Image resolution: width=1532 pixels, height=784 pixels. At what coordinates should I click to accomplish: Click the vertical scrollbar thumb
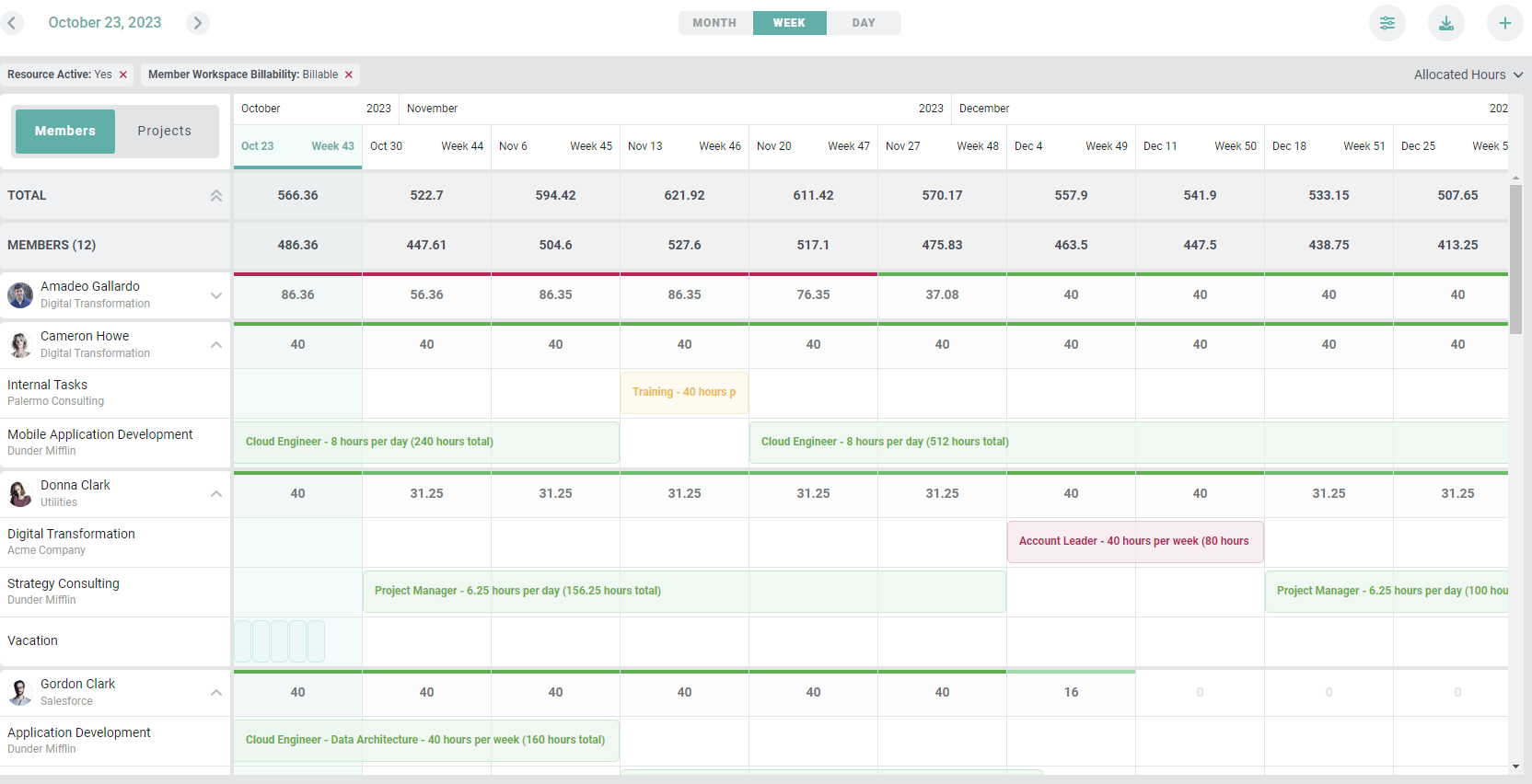click(x=1515, y=258)
